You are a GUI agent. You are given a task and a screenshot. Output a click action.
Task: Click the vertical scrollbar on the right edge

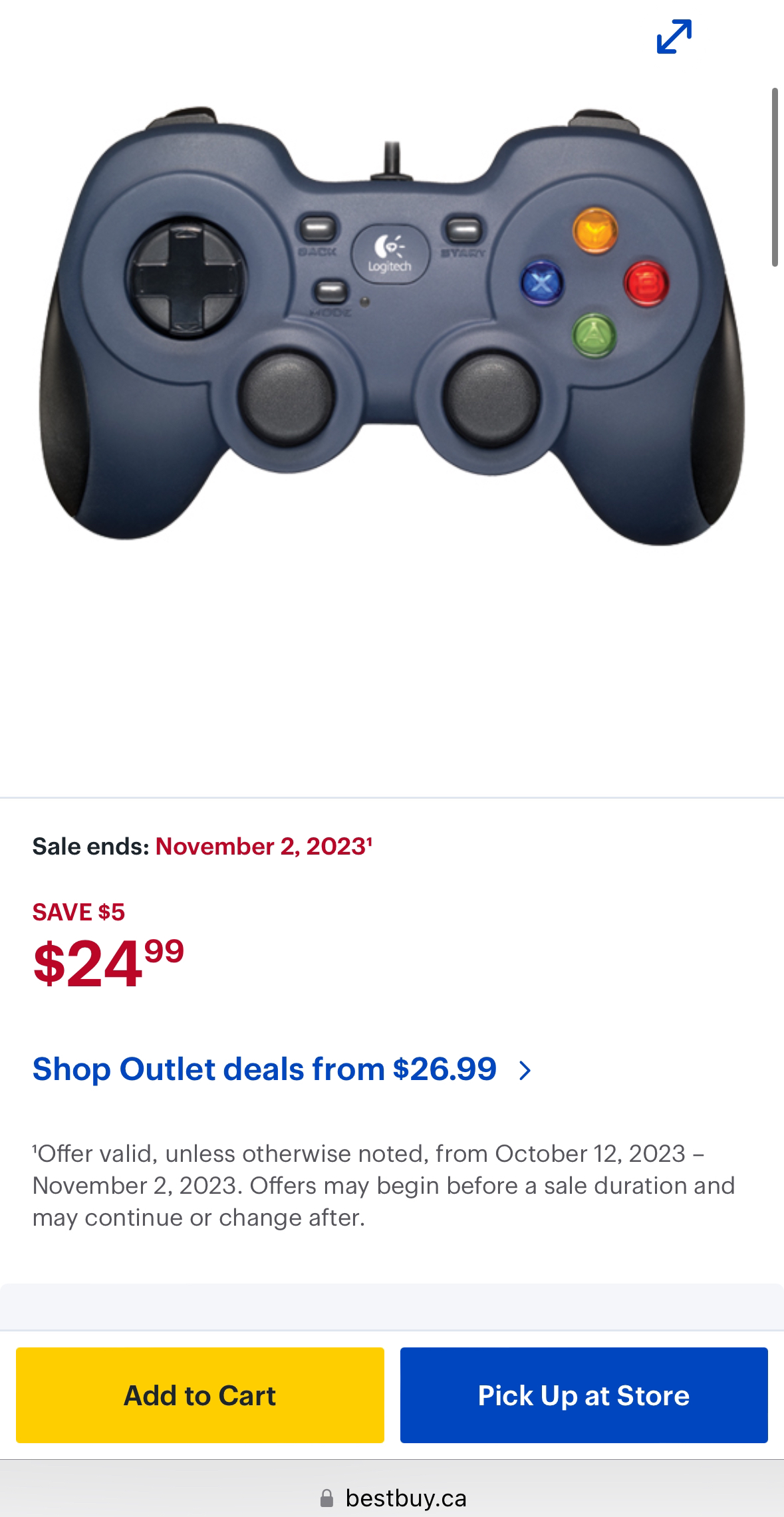775,177
